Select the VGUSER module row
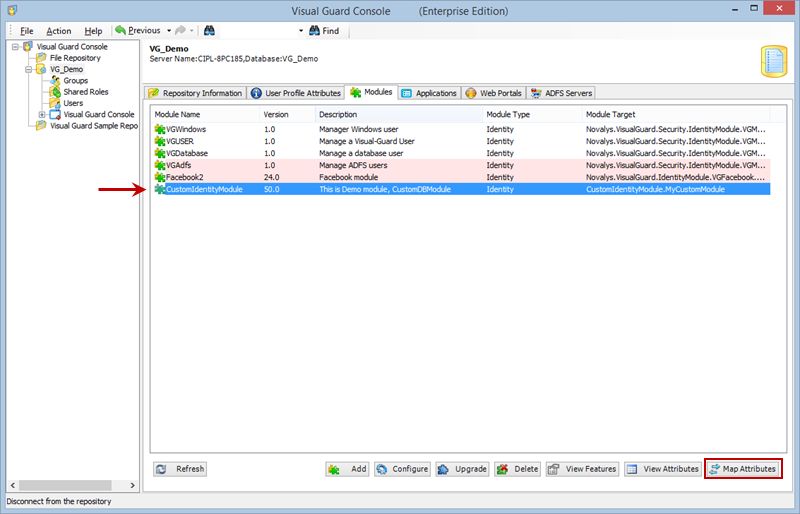Screen dimensions: 800x514 (462, 141)
